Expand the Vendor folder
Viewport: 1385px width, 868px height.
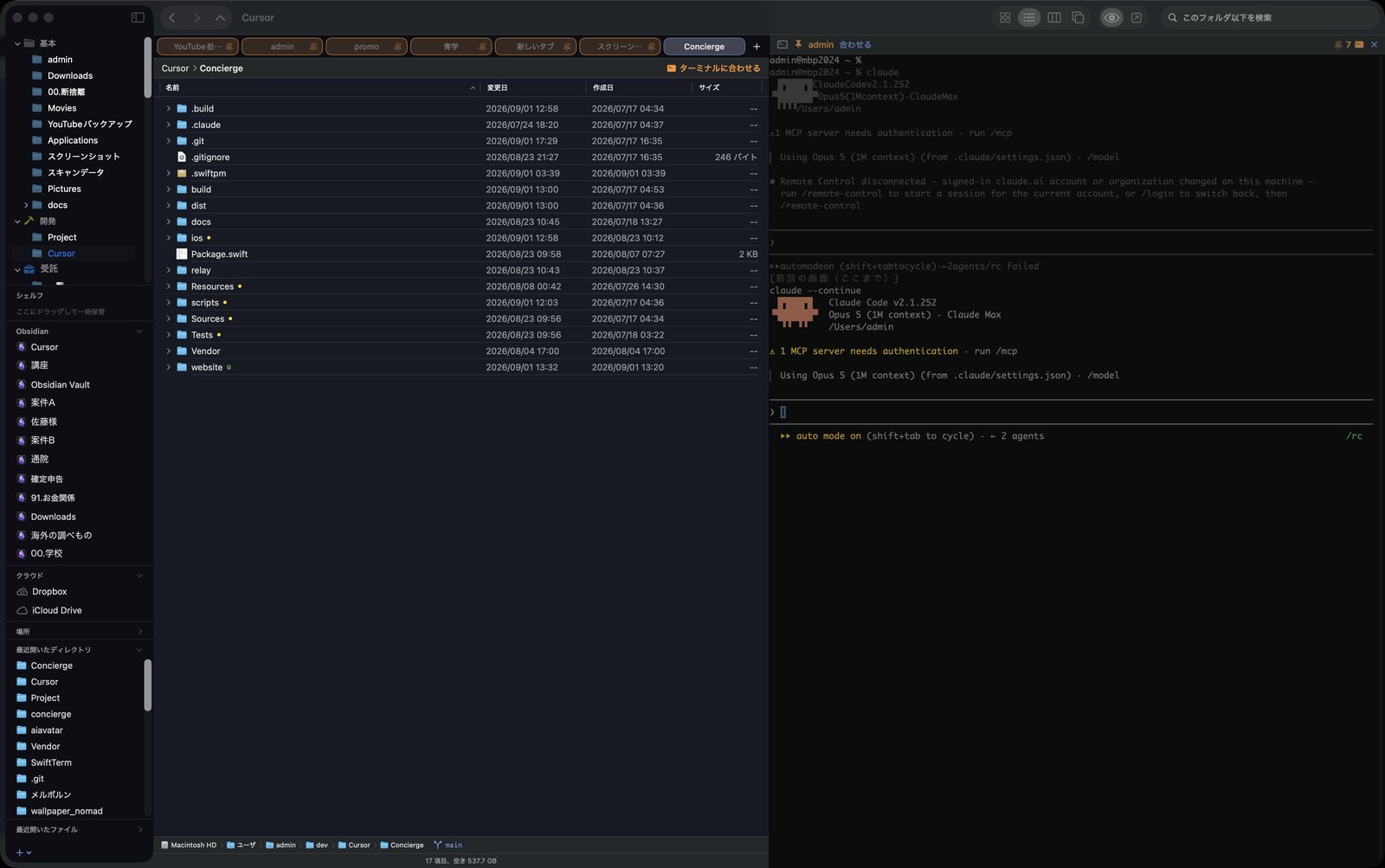pyautogui.click(x=169, y=351)
